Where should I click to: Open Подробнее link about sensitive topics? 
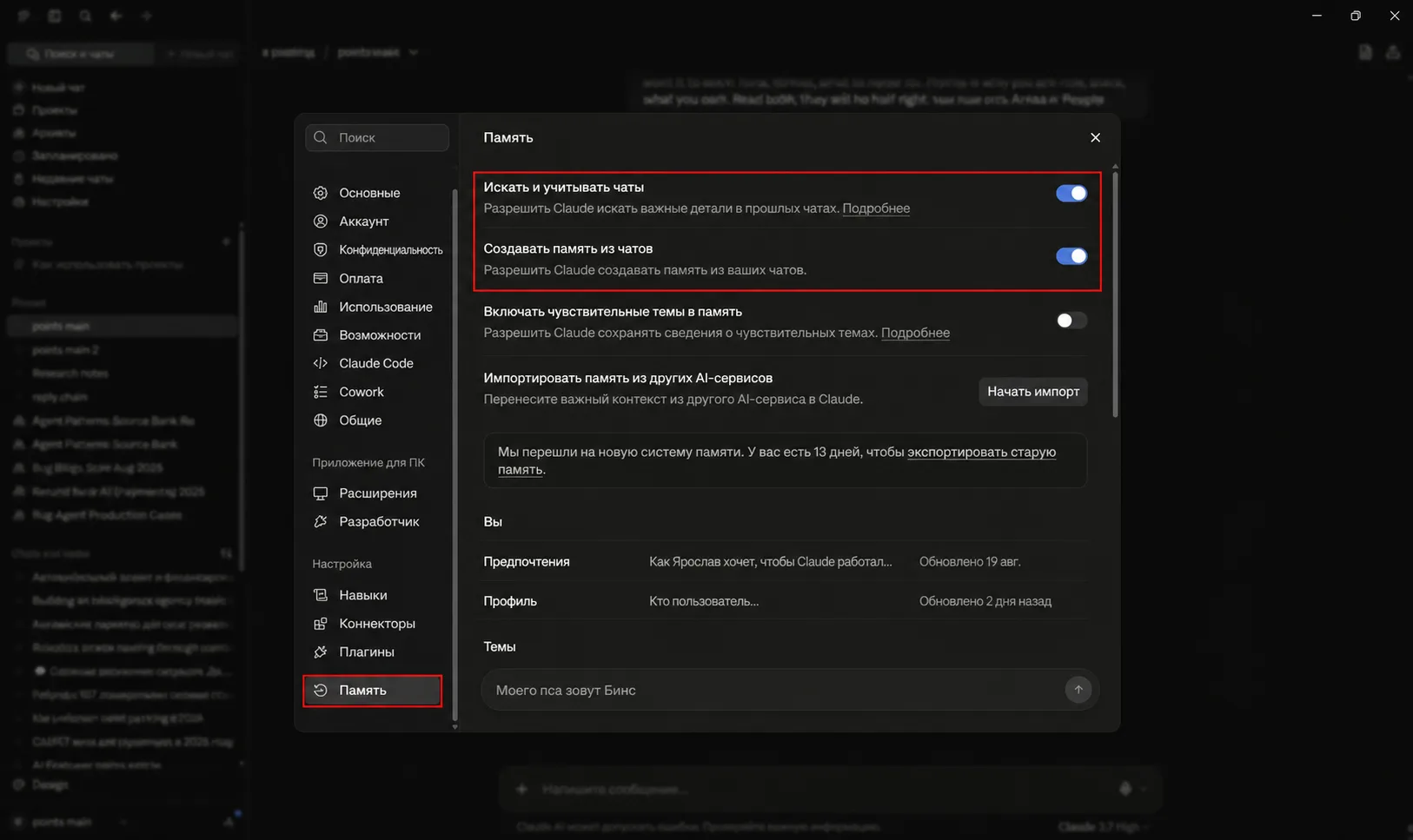[915, 333]
